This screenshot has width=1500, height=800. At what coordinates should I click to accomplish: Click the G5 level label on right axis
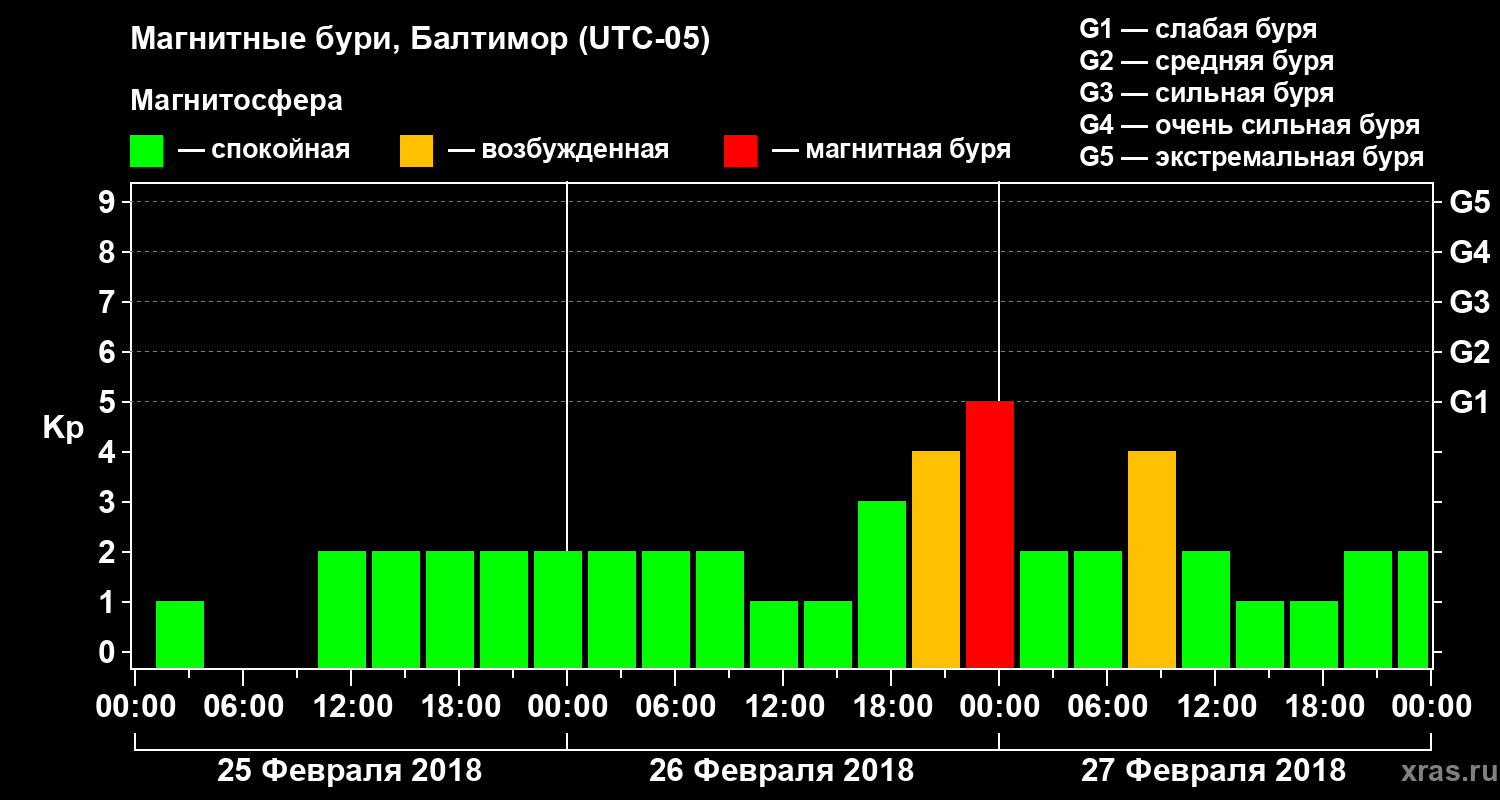pyautogui.click(x=1469, y=202)
